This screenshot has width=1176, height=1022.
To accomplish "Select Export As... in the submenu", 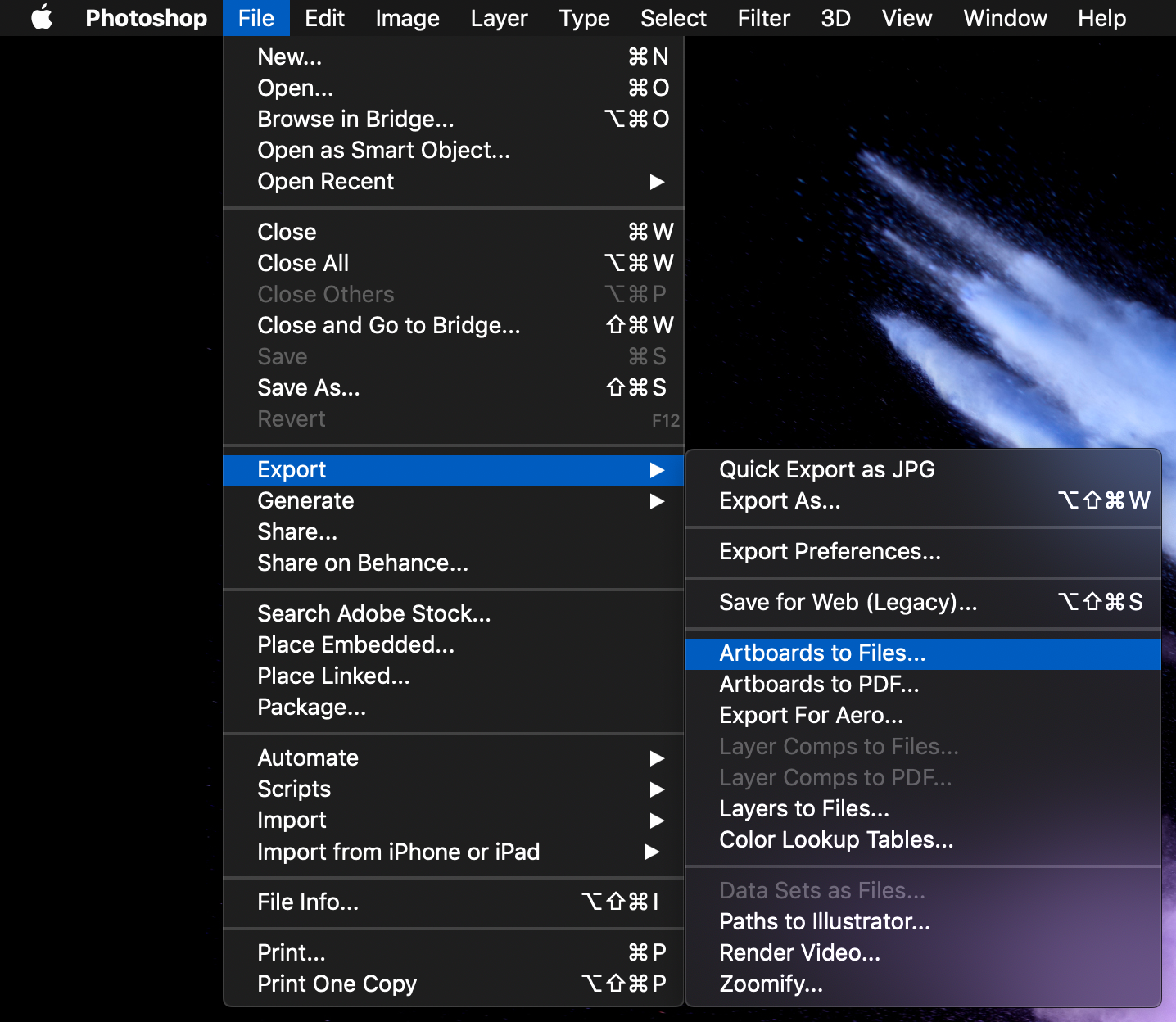I will (923, 500).
